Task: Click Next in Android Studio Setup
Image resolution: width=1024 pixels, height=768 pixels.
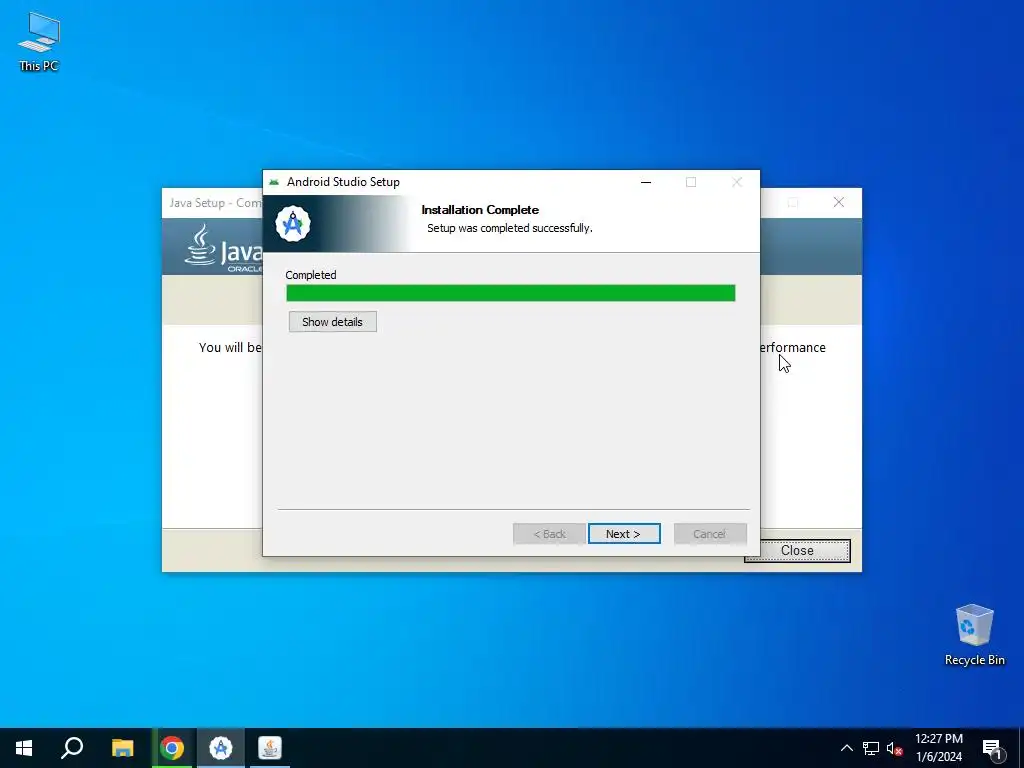Action: [624, 534]
